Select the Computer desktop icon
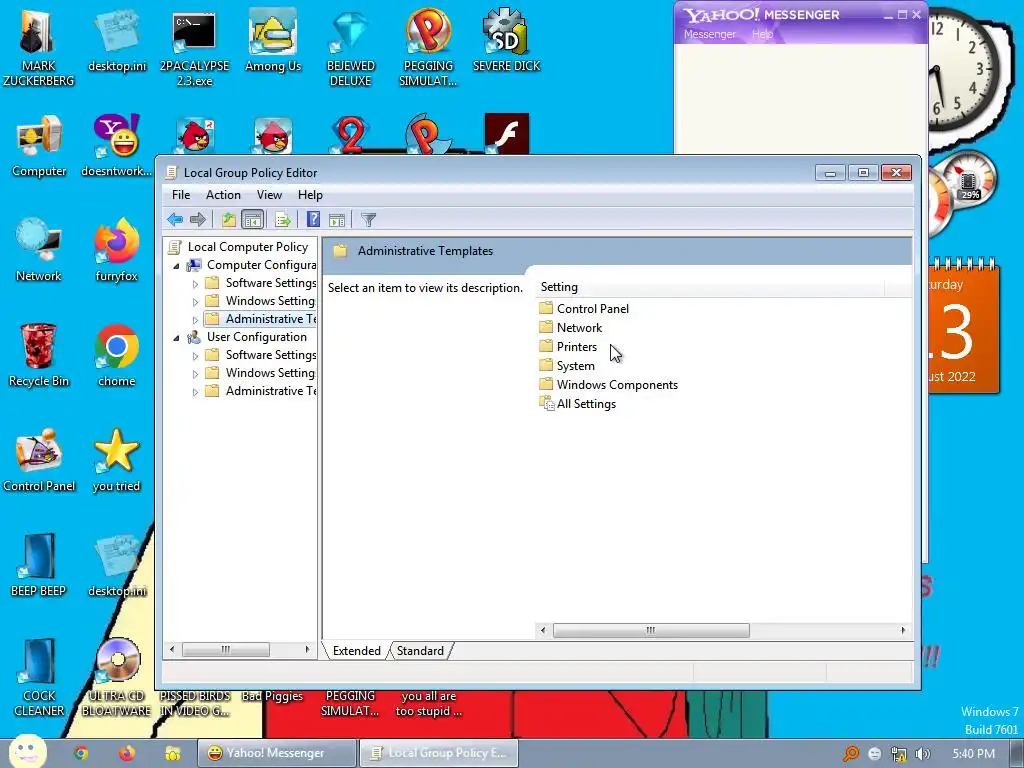This screenshot has width=1024, height=768. pos(39,146)
